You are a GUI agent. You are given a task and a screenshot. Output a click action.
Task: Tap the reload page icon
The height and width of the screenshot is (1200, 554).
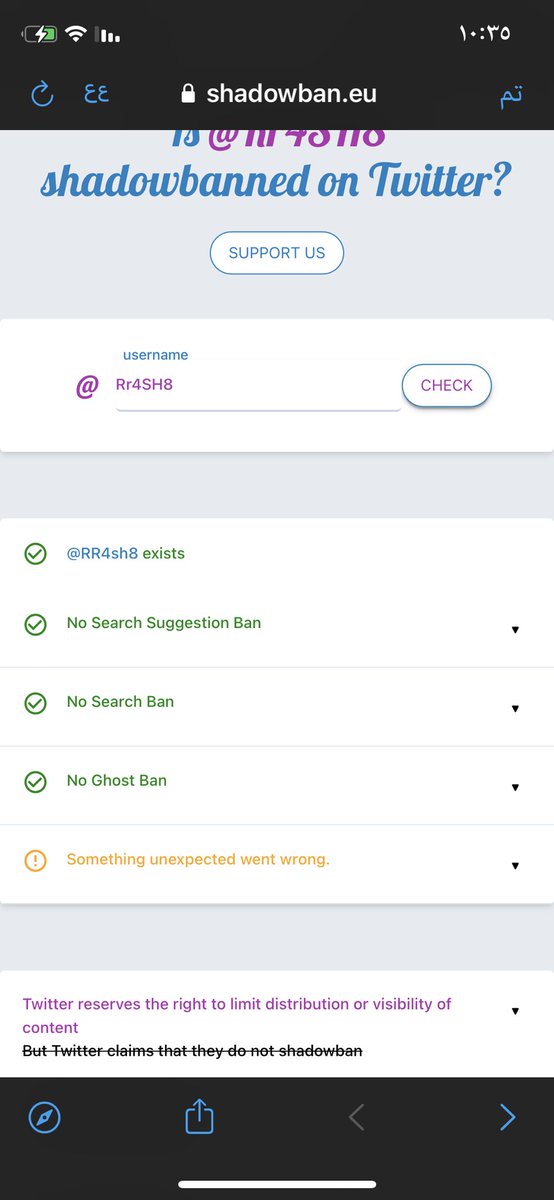(42, 95)
